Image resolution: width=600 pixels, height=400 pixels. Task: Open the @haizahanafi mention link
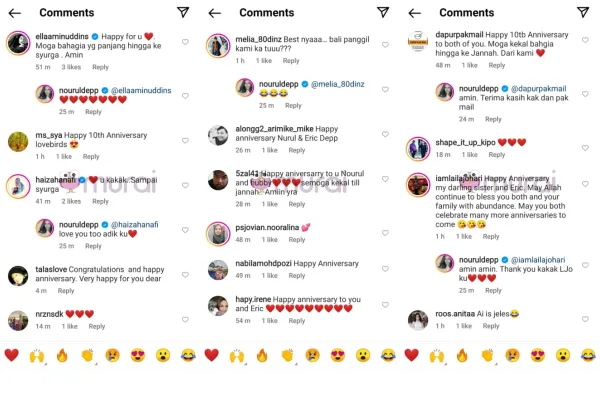coord(134,225)
